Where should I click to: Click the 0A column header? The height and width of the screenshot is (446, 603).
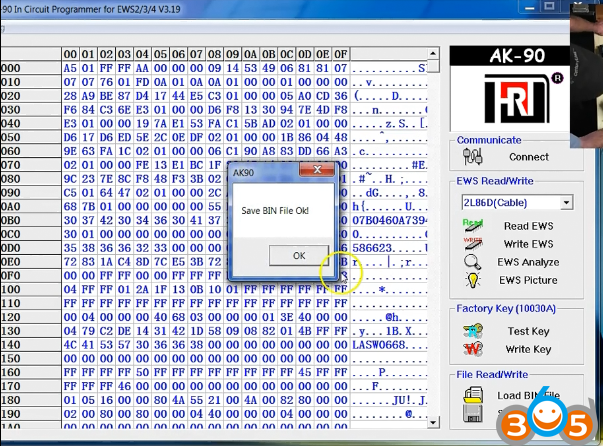pos(251,54)
